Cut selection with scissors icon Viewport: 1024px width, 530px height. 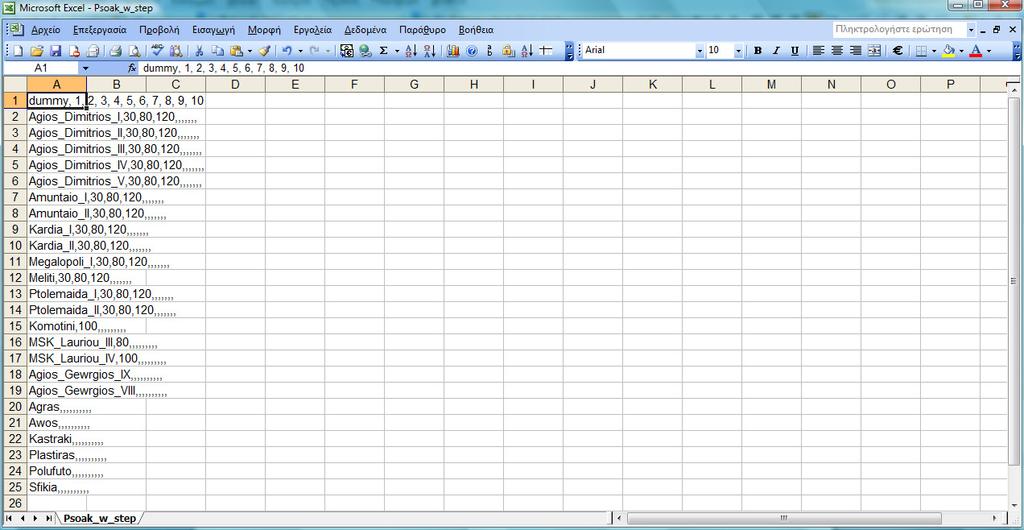click(199, 51)
